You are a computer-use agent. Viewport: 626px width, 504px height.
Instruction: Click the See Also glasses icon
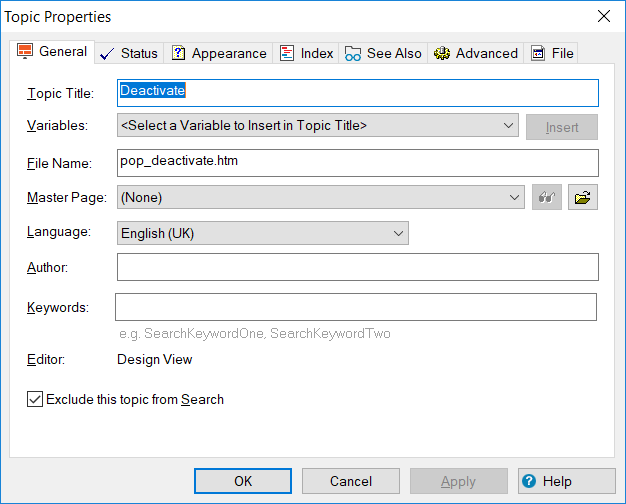click(353, 54)
